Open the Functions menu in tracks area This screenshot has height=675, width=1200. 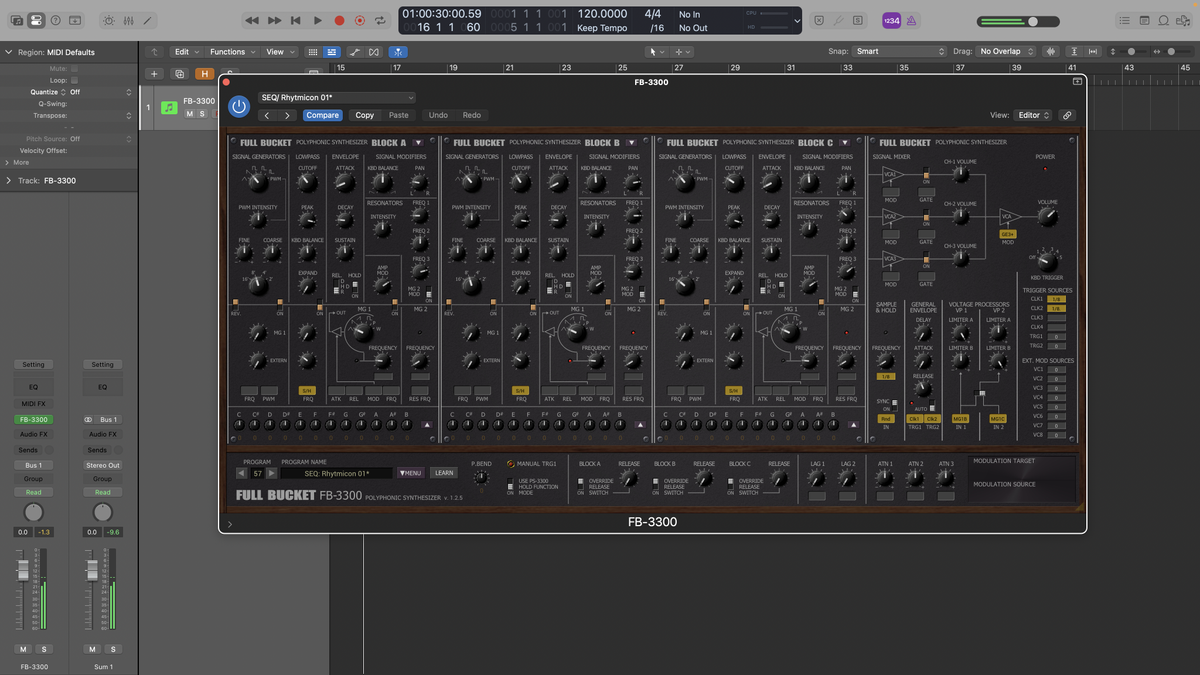click(231, 52)
